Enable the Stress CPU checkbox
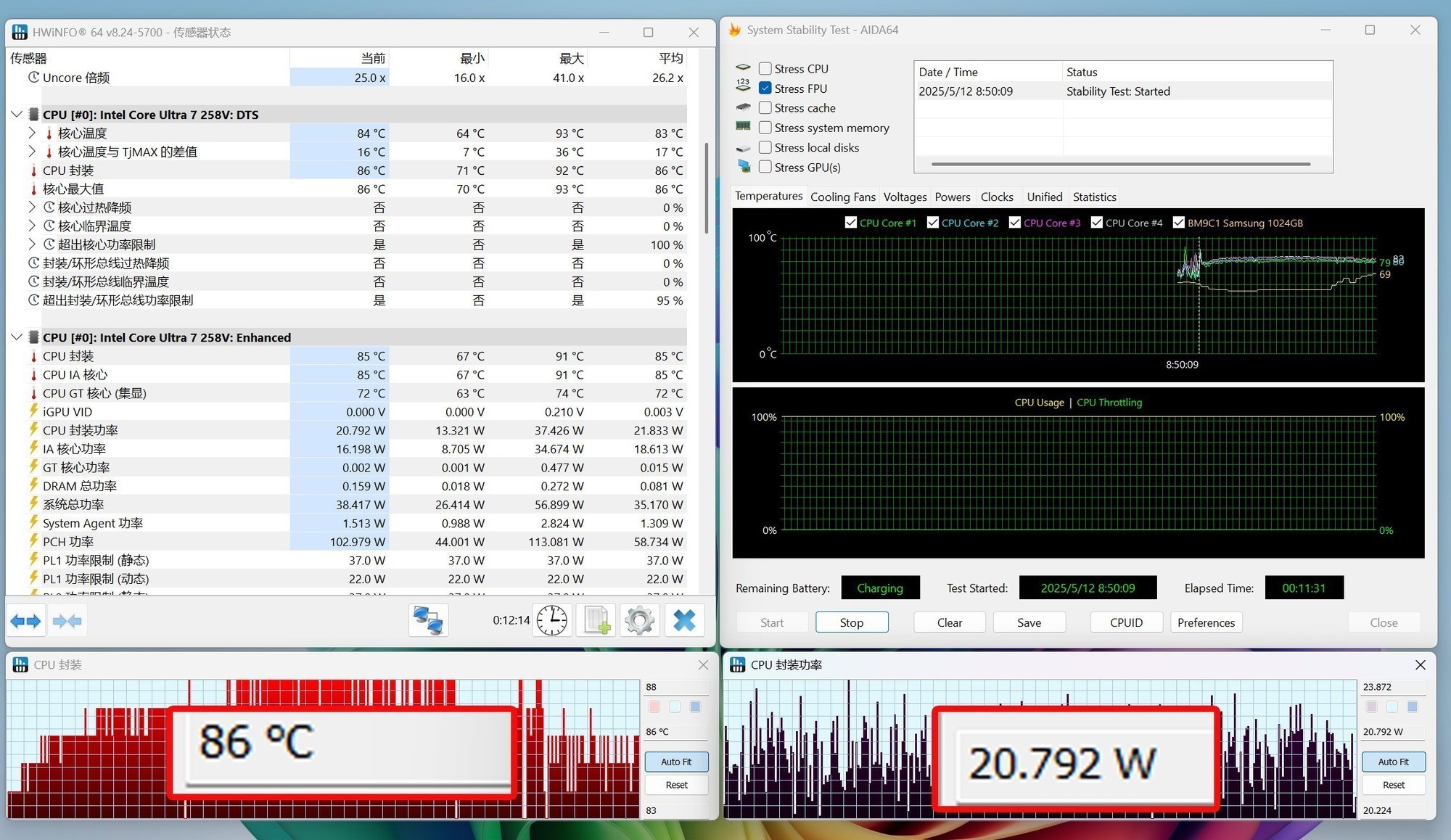This screenshot has width=1451, height=840. [765, 69]
